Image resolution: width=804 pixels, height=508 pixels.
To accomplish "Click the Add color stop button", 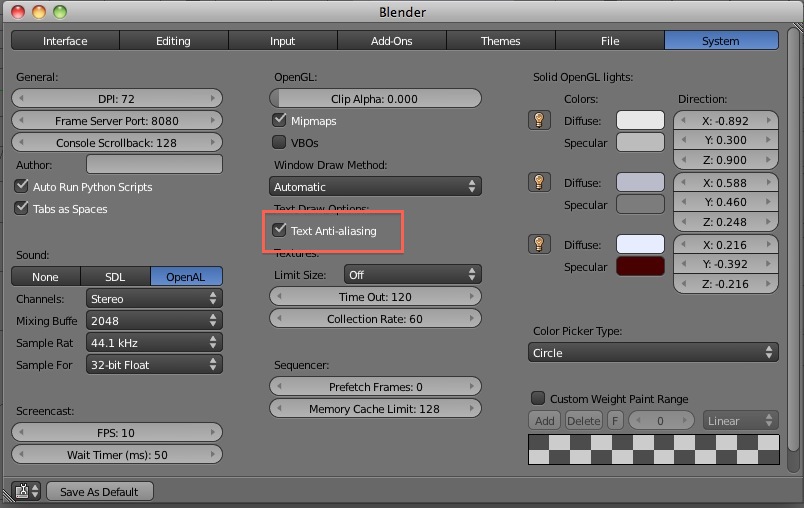I will [544, 421].
